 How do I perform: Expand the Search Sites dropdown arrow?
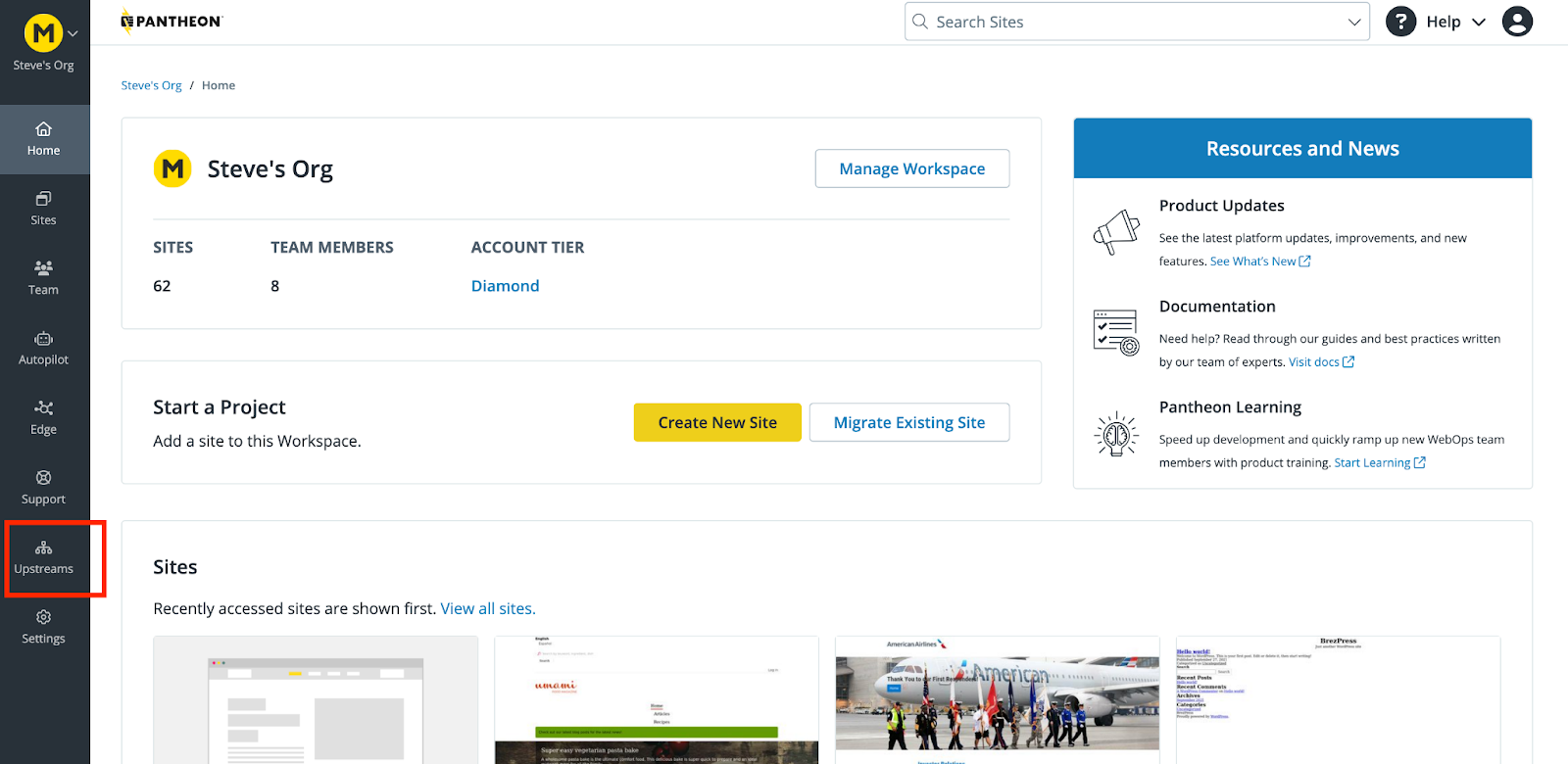point(1354,22)
